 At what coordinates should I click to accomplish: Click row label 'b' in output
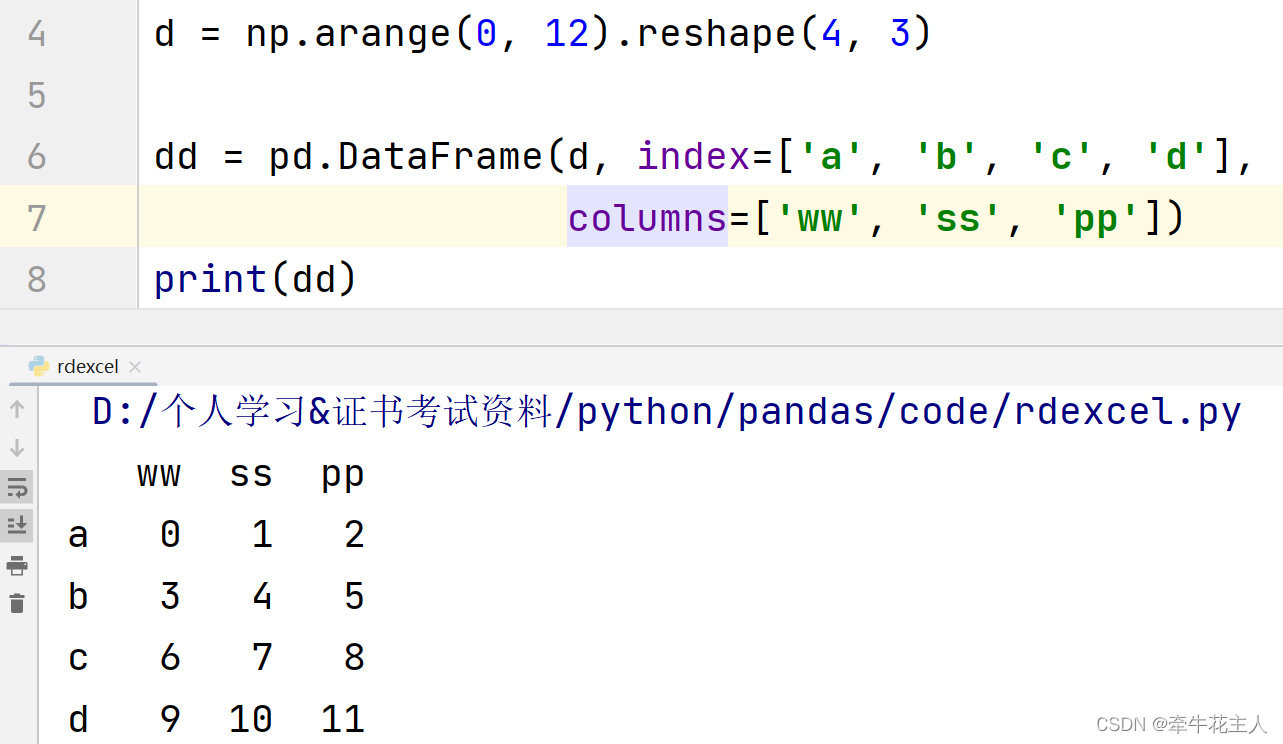pos(78,597)
